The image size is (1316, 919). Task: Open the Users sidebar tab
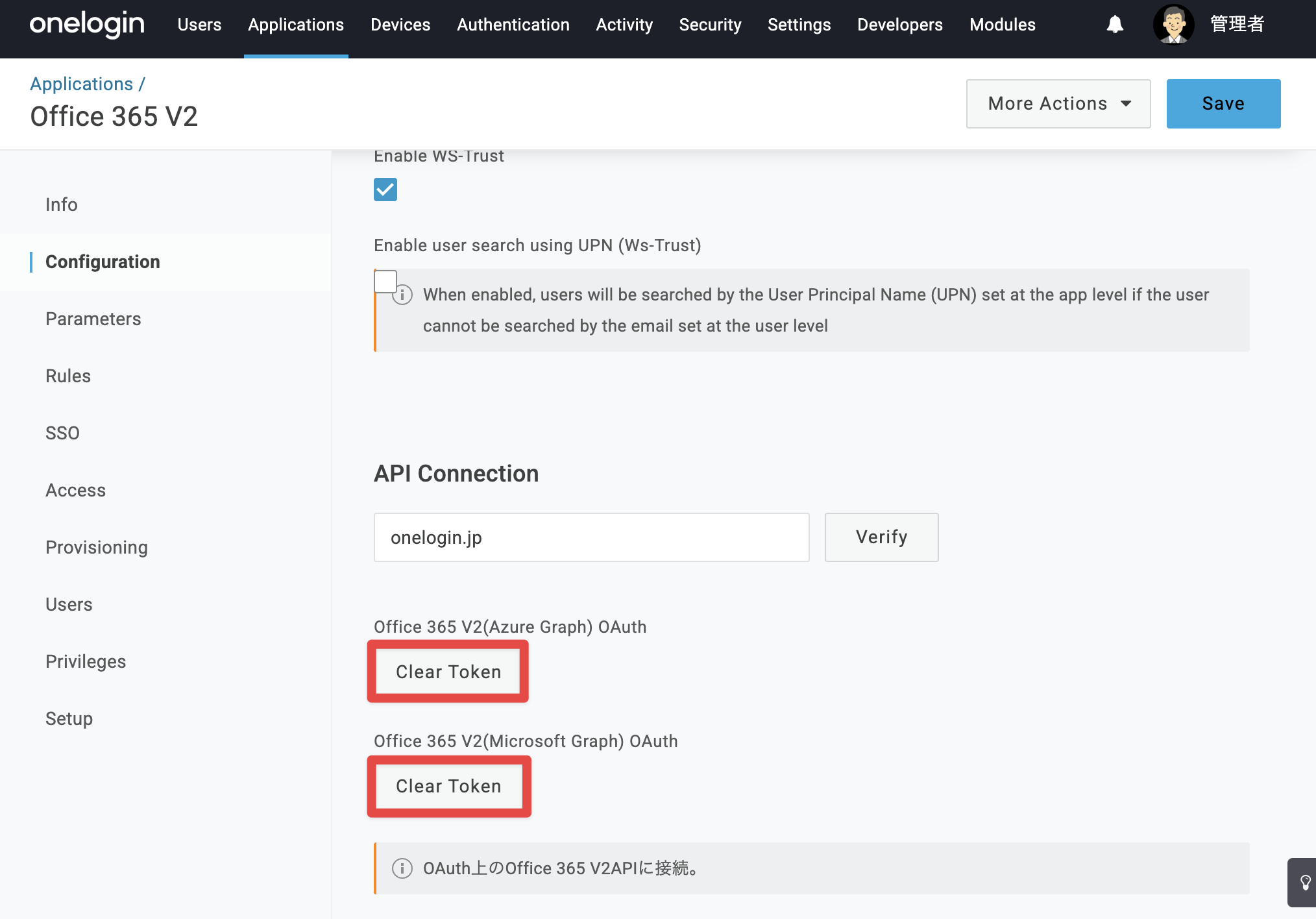coord(69,605)
